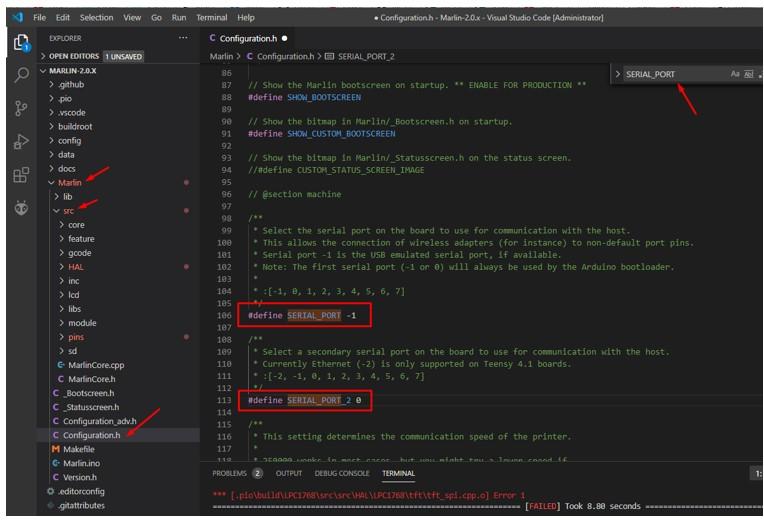Expand the replace toggle in find widget

(617, 74)
